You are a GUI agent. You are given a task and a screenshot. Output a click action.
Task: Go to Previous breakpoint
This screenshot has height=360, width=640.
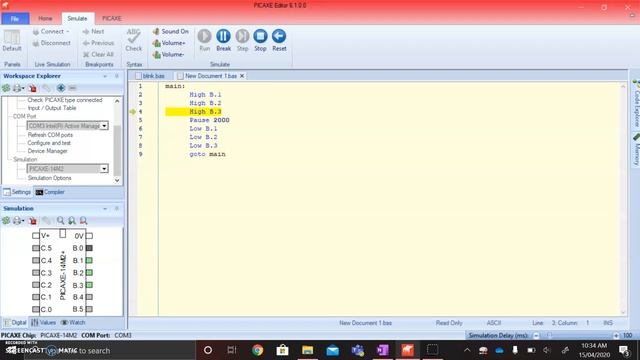point(98,43)
